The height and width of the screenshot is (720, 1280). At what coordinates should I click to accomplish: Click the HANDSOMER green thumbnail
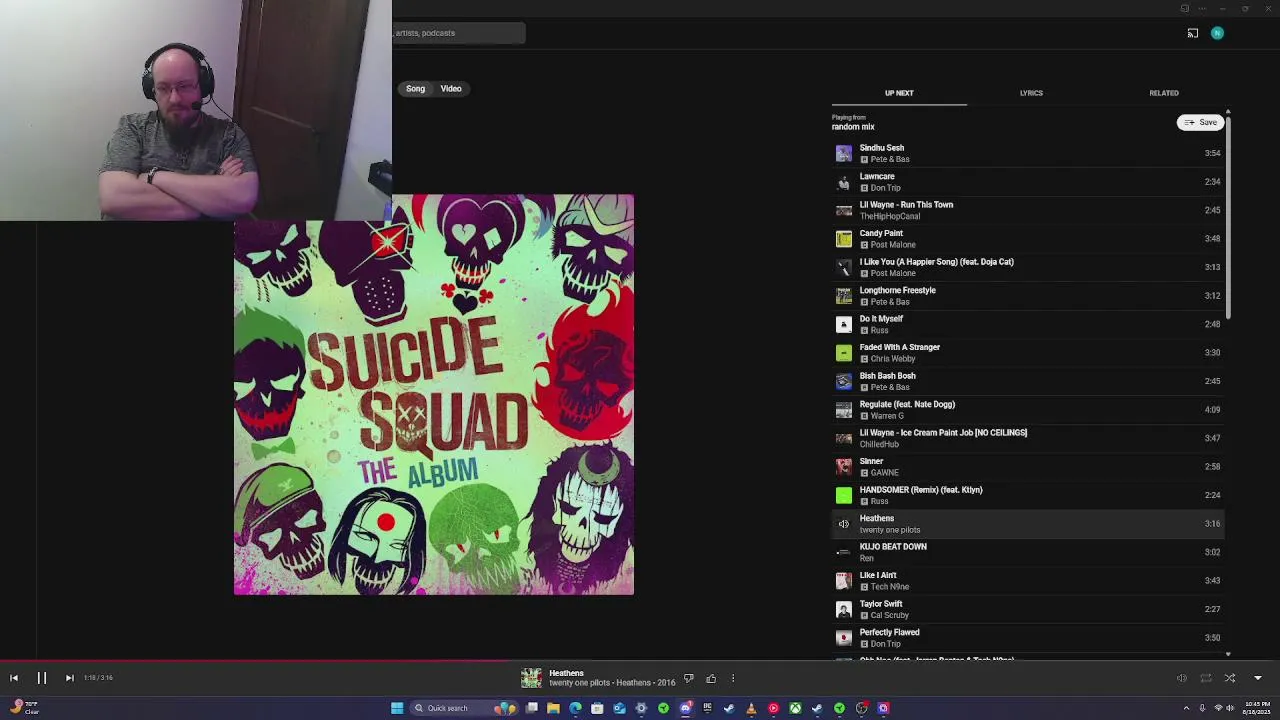pyautogui.click(x=844, y=495)
